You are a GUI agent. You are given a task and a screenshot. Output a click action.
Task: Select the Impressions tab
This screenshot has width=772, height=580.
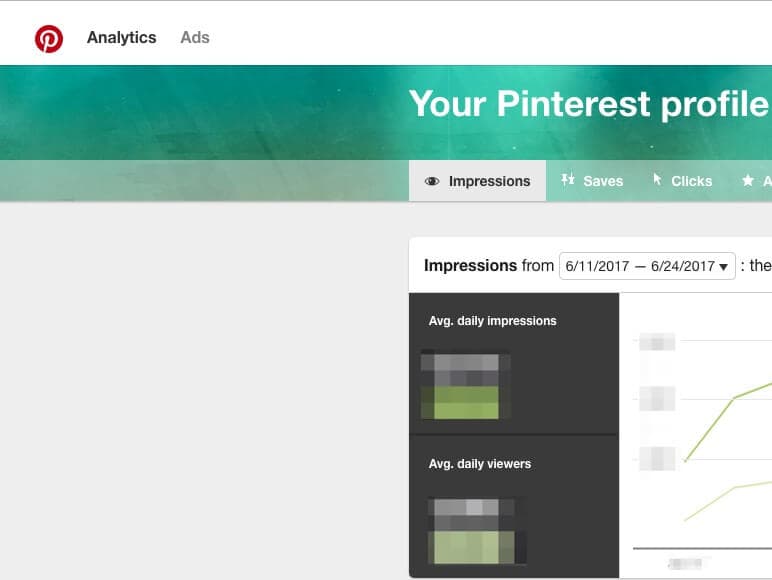(477, 181)
